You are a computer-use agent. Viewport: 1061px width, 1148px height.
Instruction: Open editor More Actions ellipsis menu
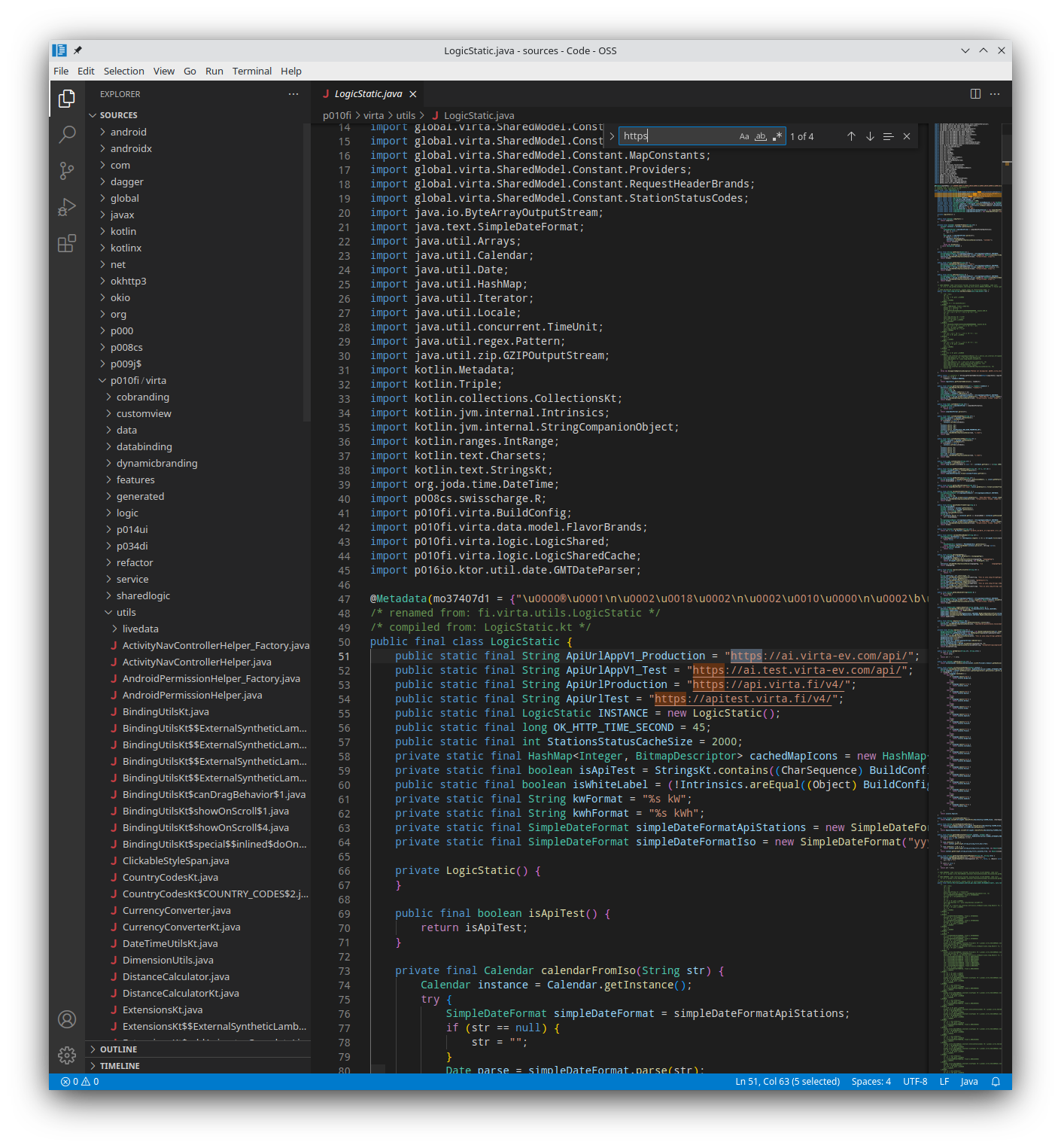[x=994, y=93]
